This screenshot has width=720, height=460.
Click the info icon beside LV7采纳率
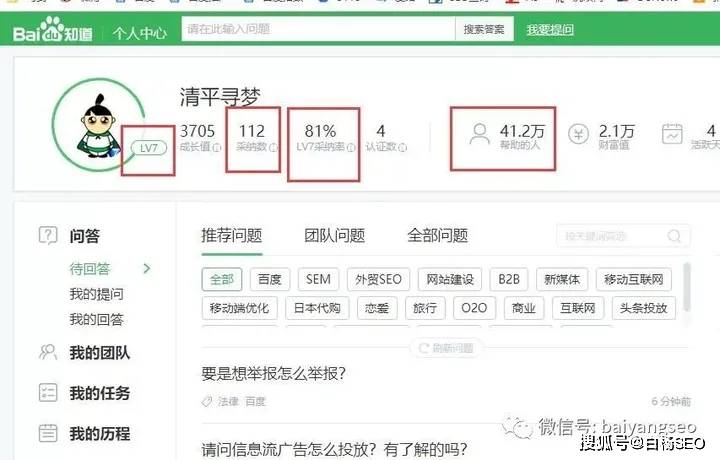(x=351, y=147)
